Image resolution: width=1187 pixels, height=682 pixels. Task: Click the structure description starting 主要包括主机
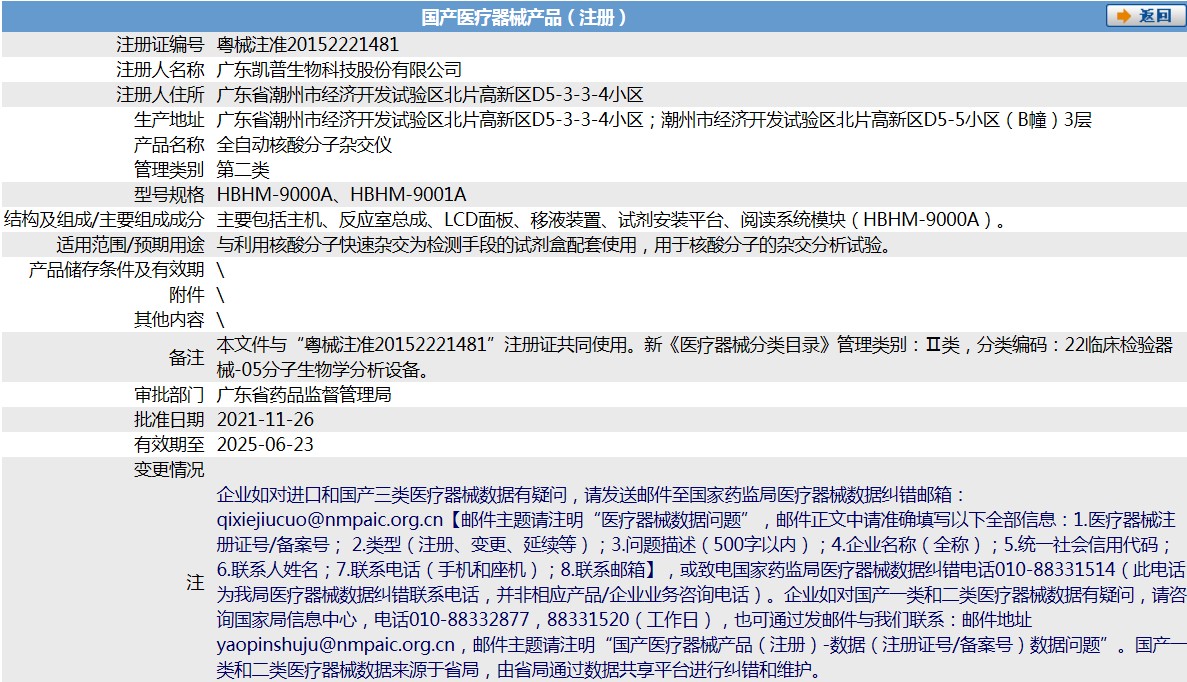tap(612, 220)
